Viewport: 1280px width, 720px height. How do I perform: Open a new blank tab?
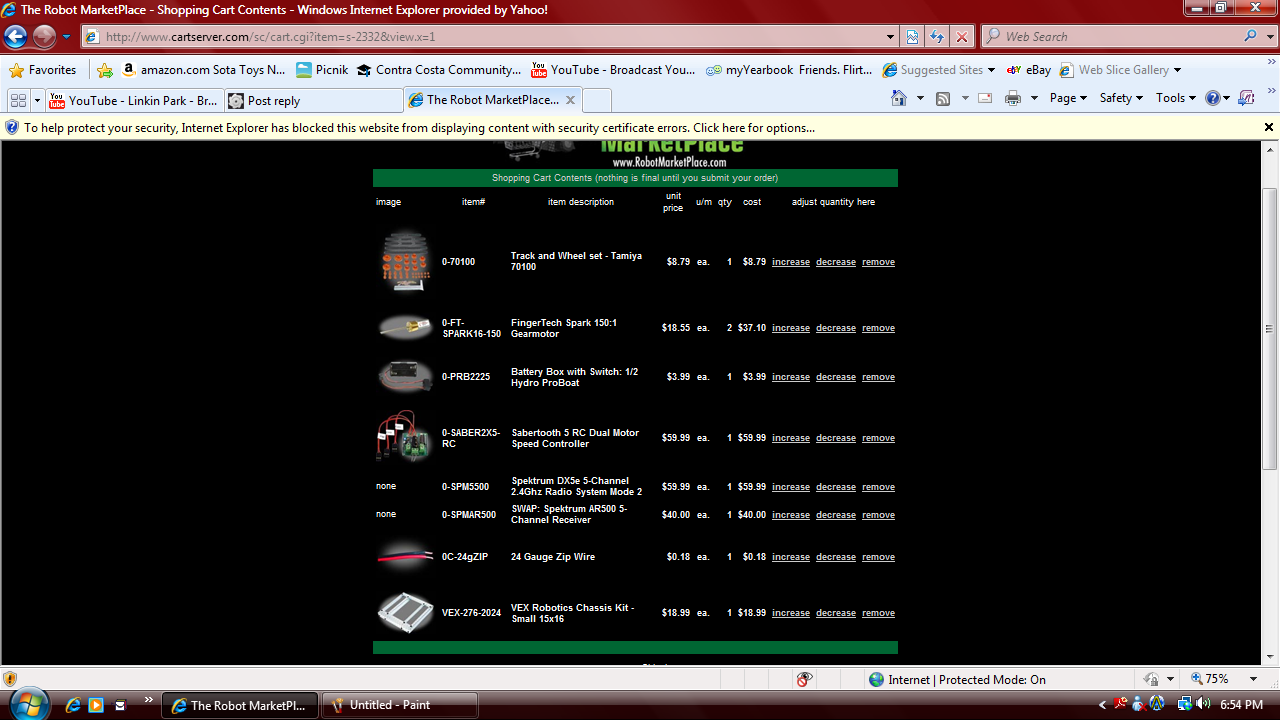[596, 100]
